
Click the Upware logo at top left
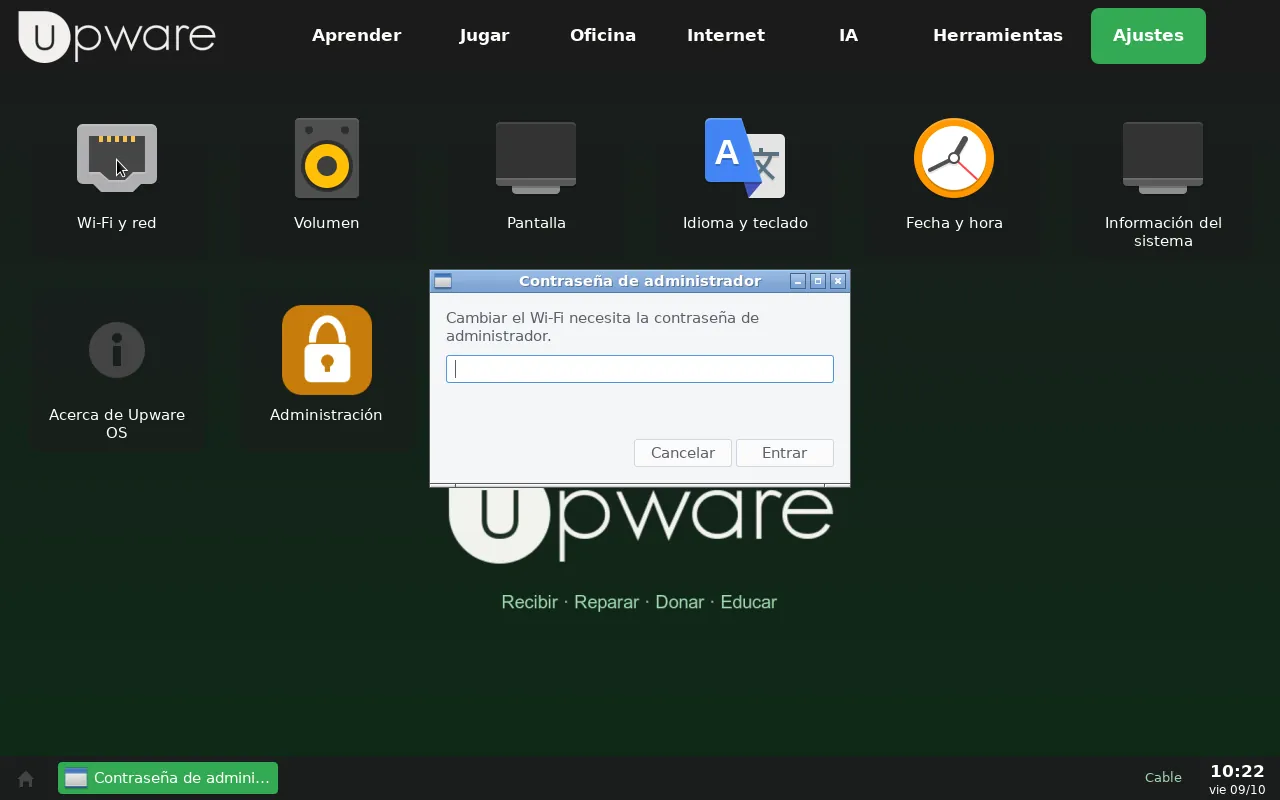[117, 36]
